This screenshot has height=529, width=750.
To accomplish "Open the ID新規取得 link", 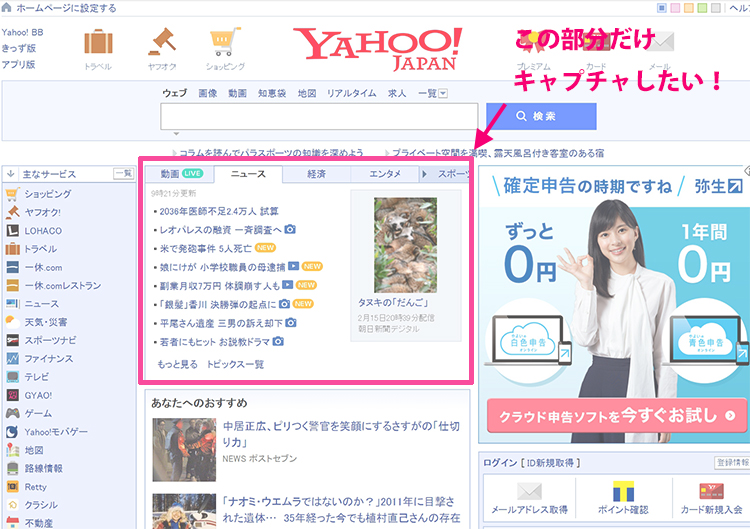I will 550,463.
